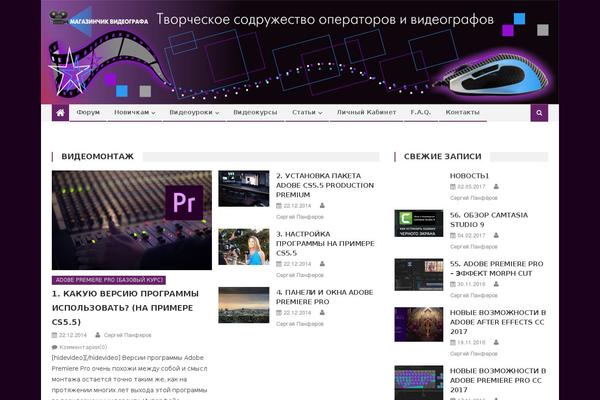
Task: Click Morph Cut post thumbnail
Action: (x=419, y=274)
